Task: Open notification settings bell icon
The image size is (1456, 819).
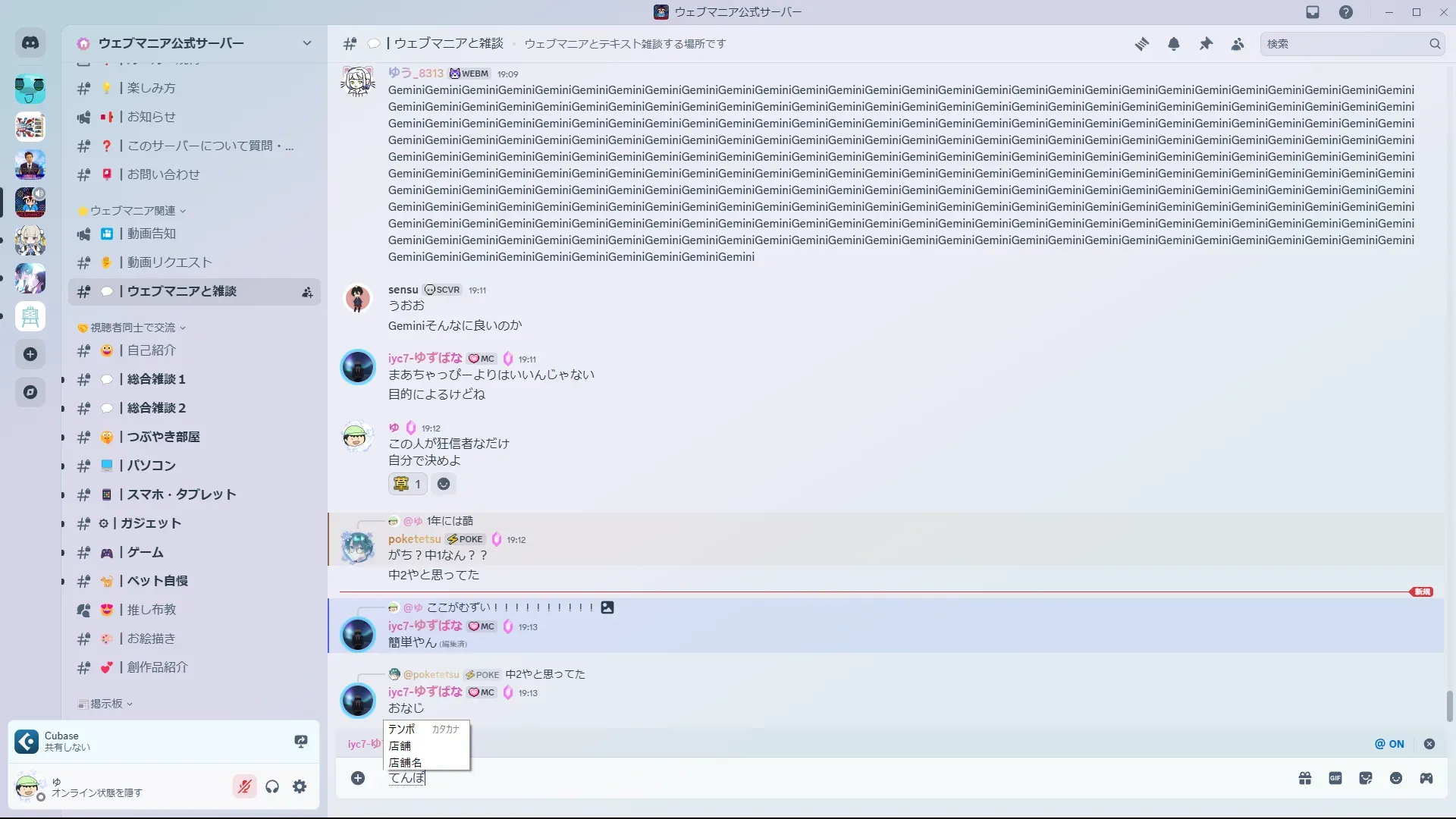Action: coord(1174,44)
